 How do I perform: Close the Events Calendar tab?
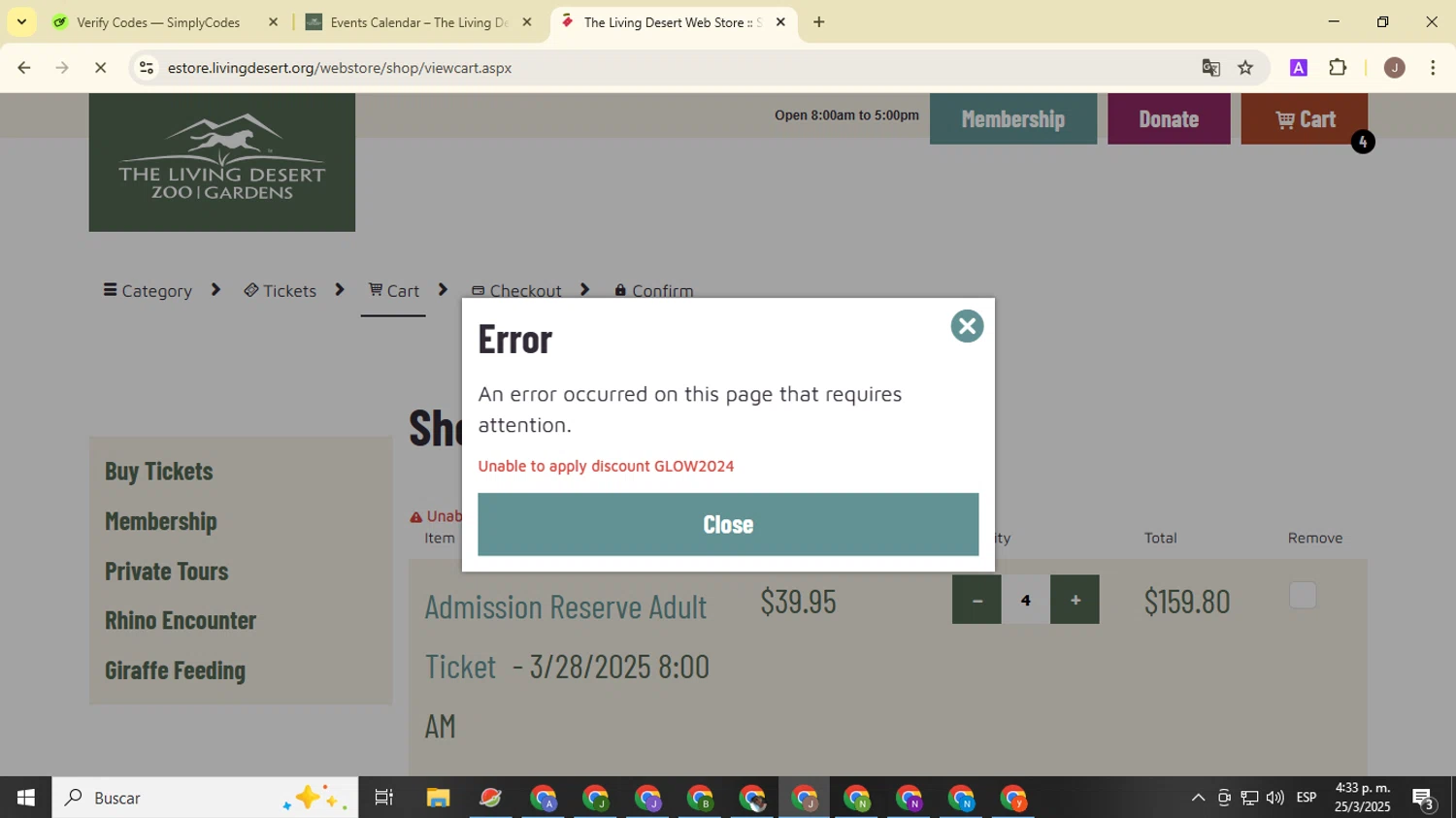527,22
